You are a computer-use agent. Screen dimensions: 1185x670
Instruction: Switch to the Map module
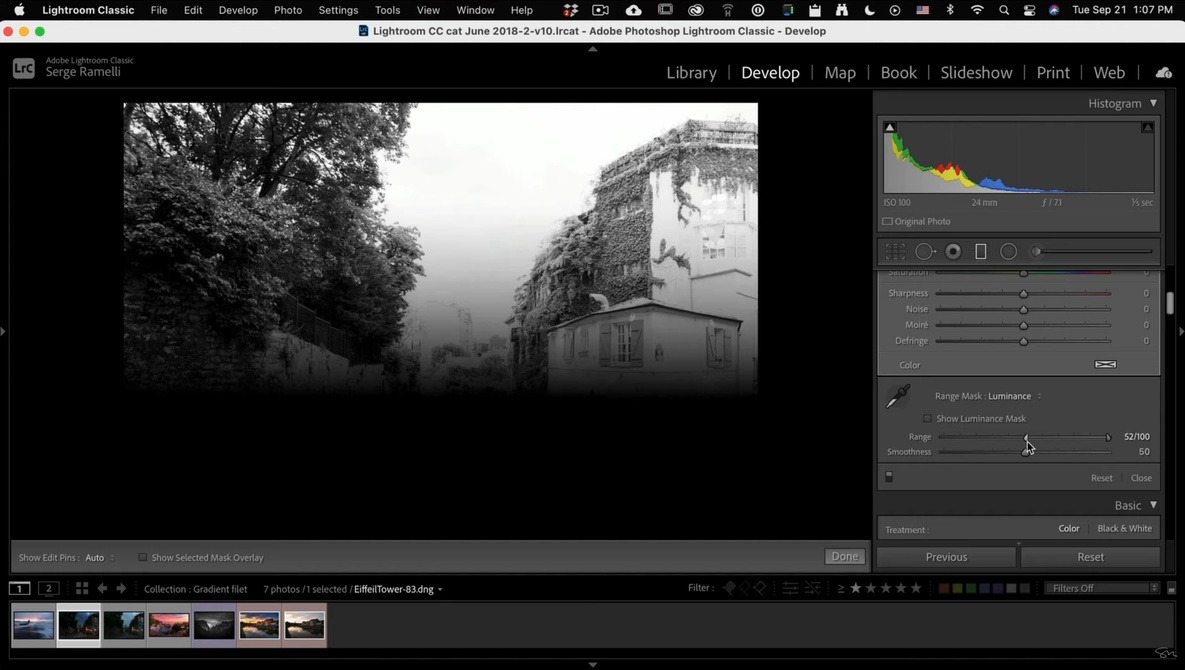[840, 73]
